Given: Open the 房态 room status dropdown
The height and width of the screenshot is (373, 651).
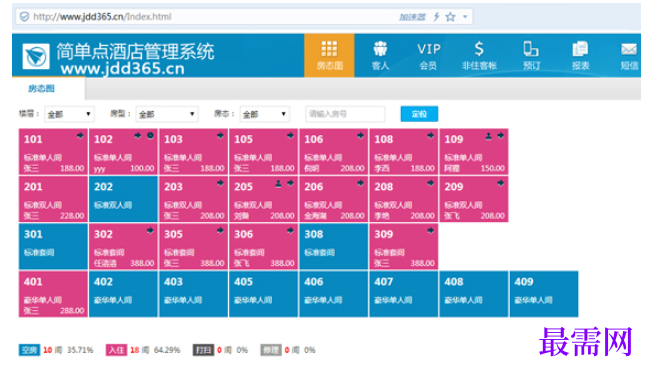Looking at the screenshot, I should point(264,114).
